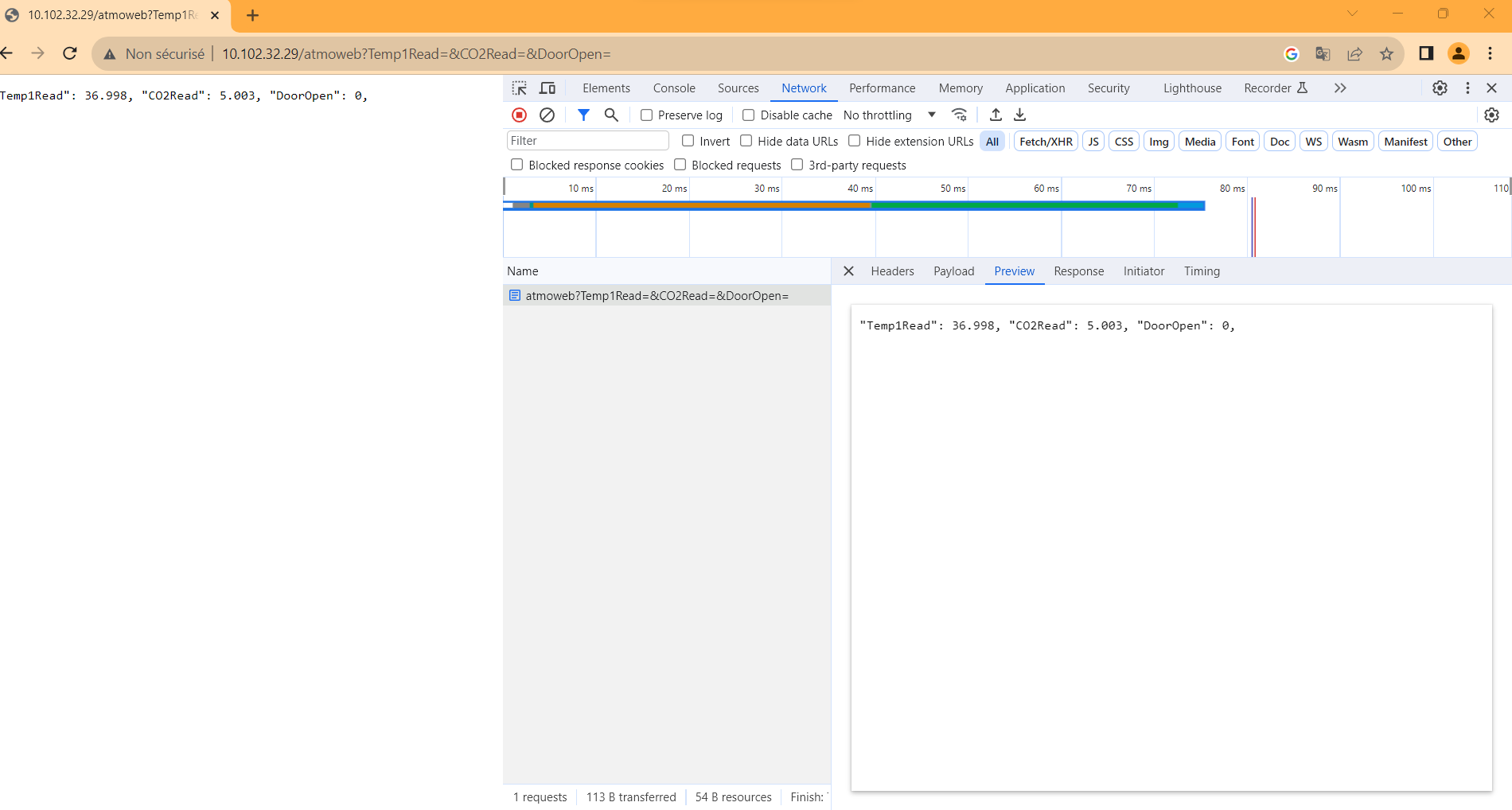
Task: Toggle the network filter funnel icon
Action: [x=583, y=115]
